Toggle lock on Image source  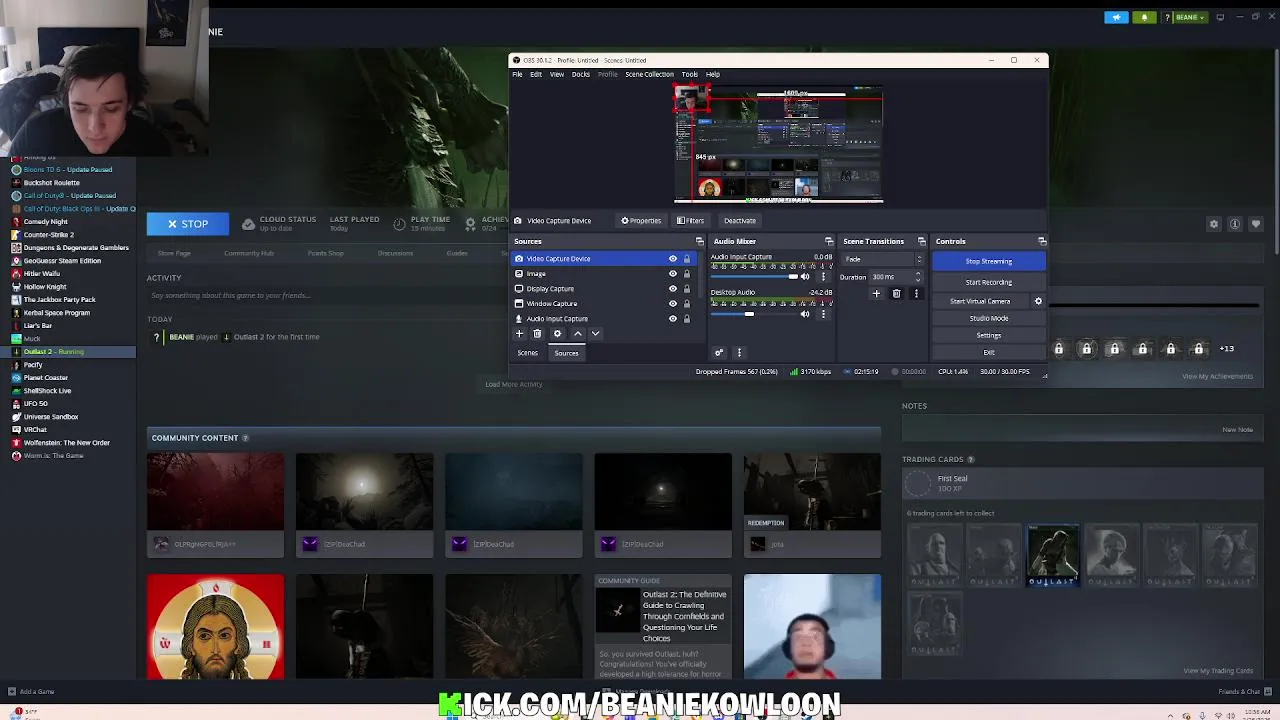[x=686, y=274]
